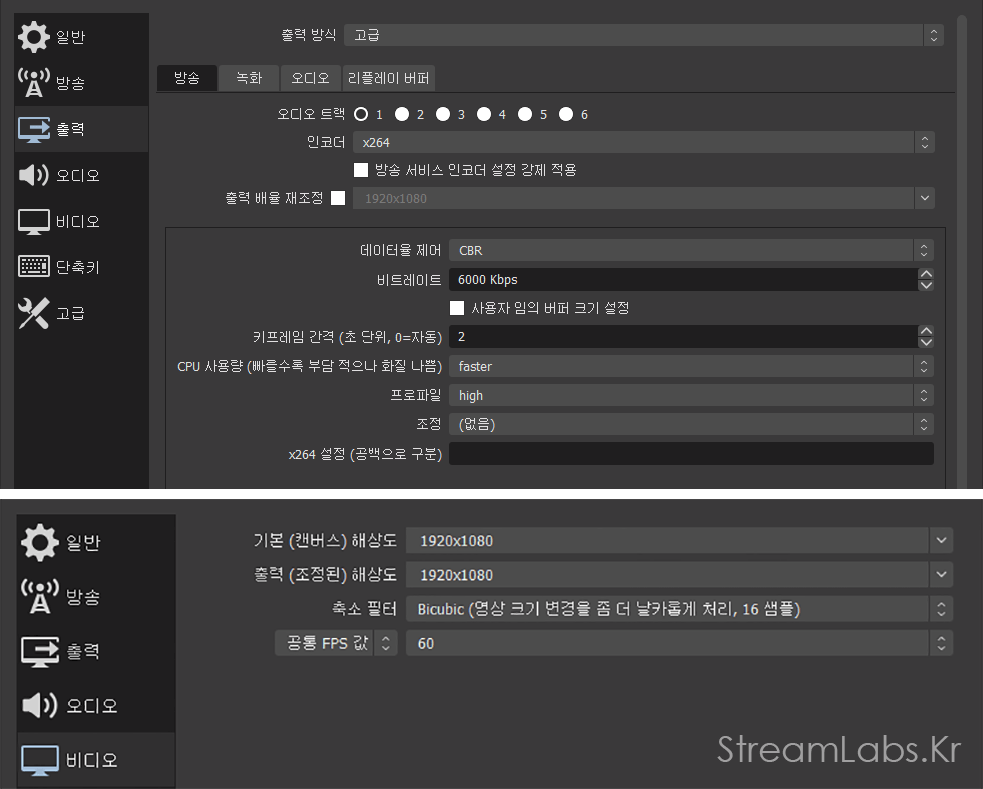Open 단축키 (Hotkeys) keyboard icon in sidebar

(34, 267)
